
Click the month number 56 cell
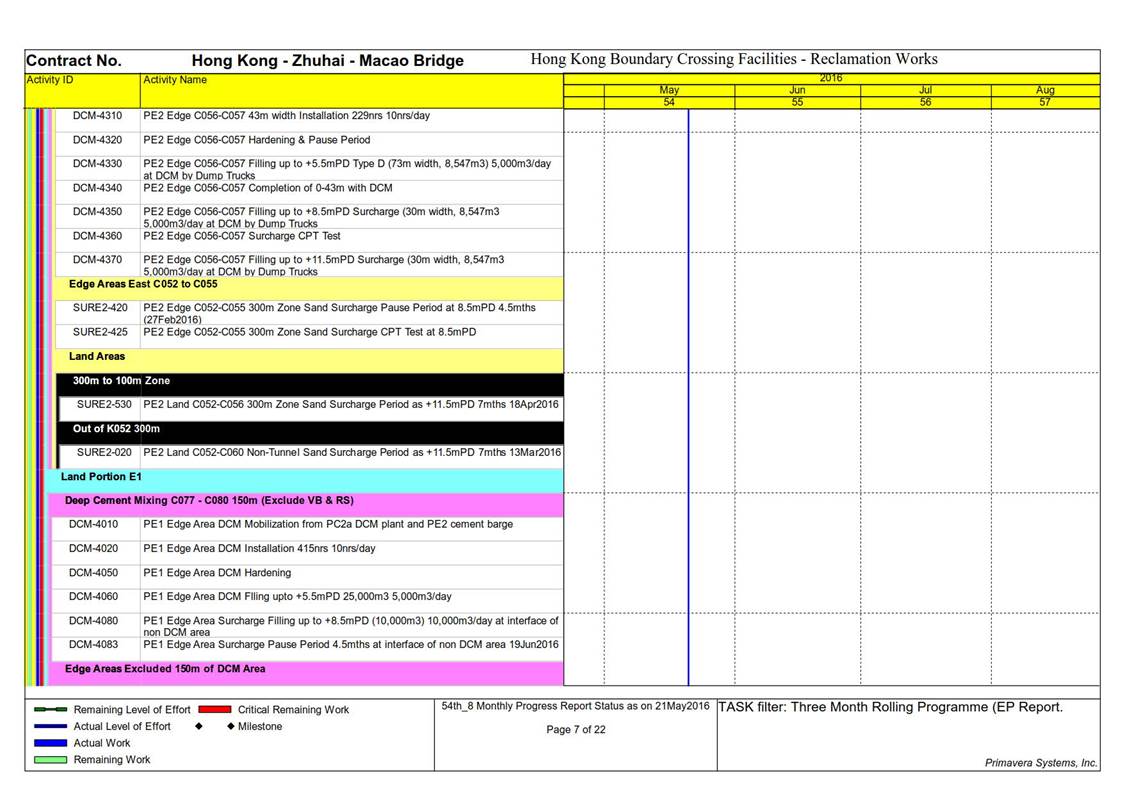click(x=925, y=102)
